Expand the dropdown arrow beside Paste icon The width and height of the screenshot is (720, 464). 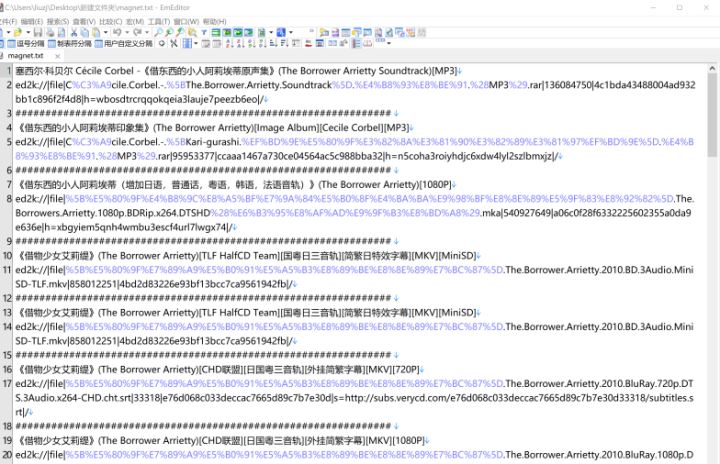point(106,32)
